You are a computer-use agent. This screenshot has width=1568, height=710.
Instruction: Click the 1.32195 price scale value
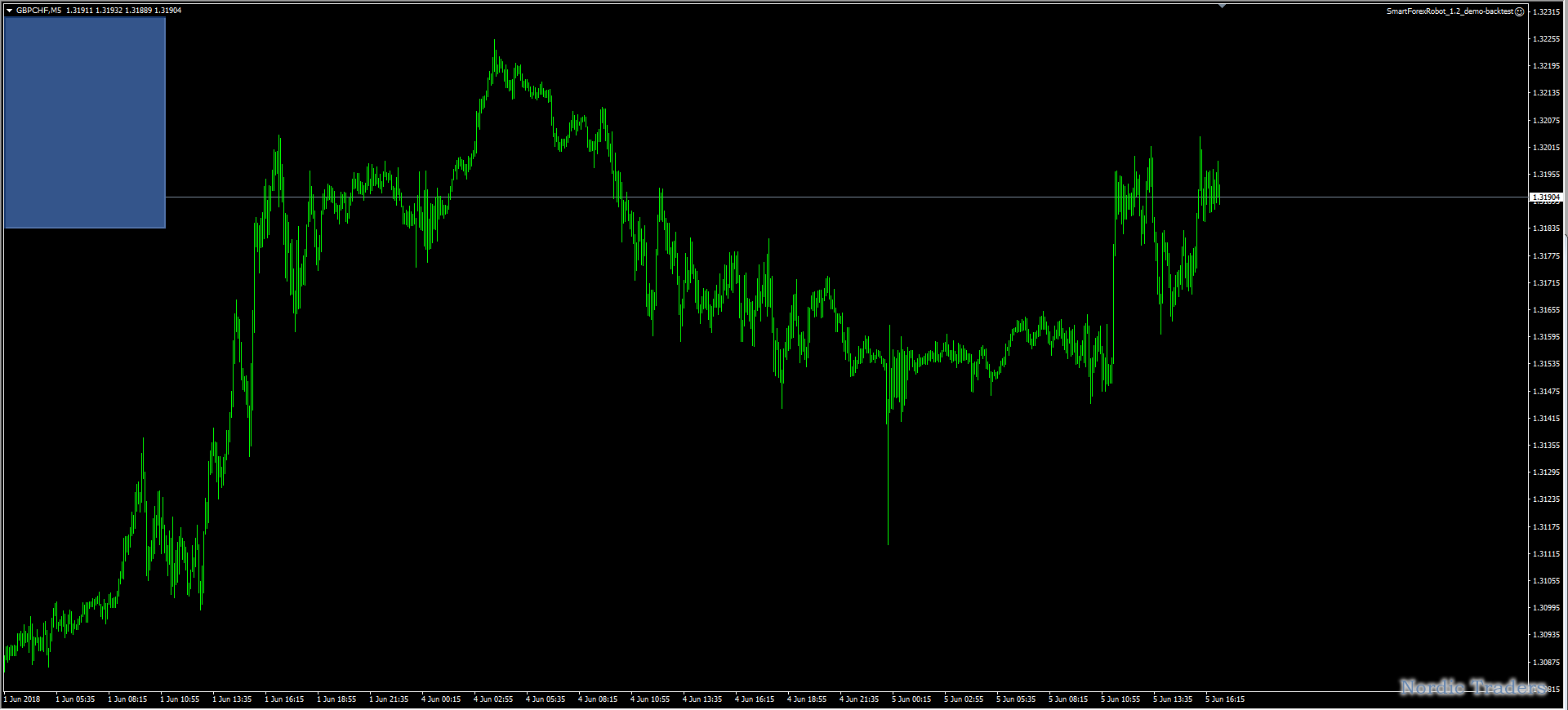pos(1546,66)
